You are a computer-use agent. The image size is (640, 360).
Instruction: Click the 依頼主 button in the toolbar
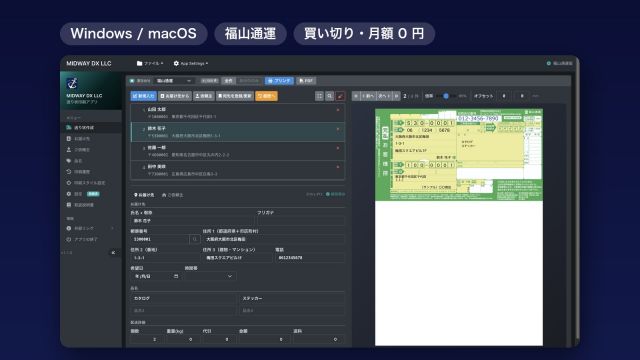pos(204,96)
